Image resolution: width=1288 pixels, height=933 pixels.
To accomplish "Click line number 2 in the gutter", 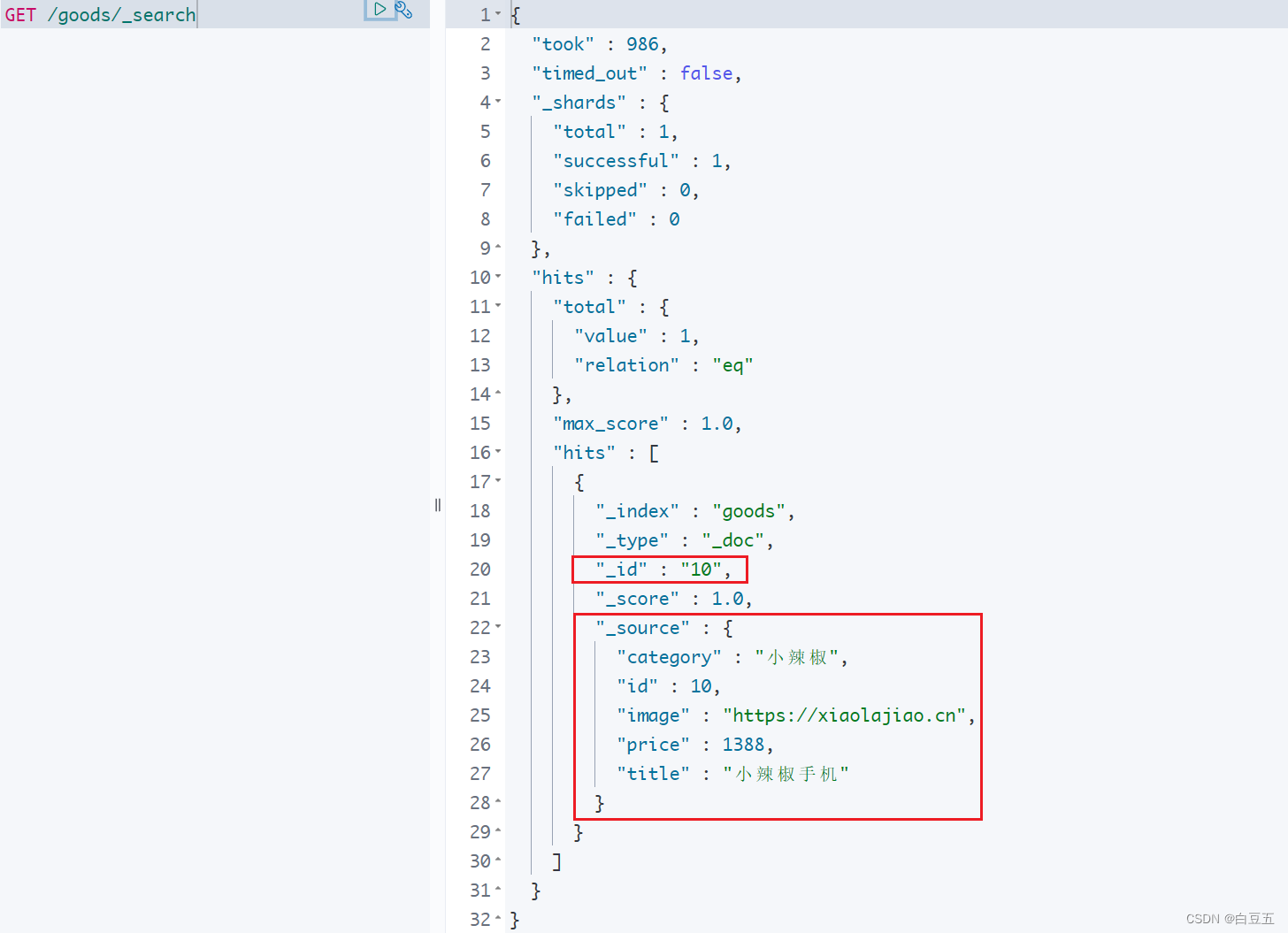I will [485, 44].
